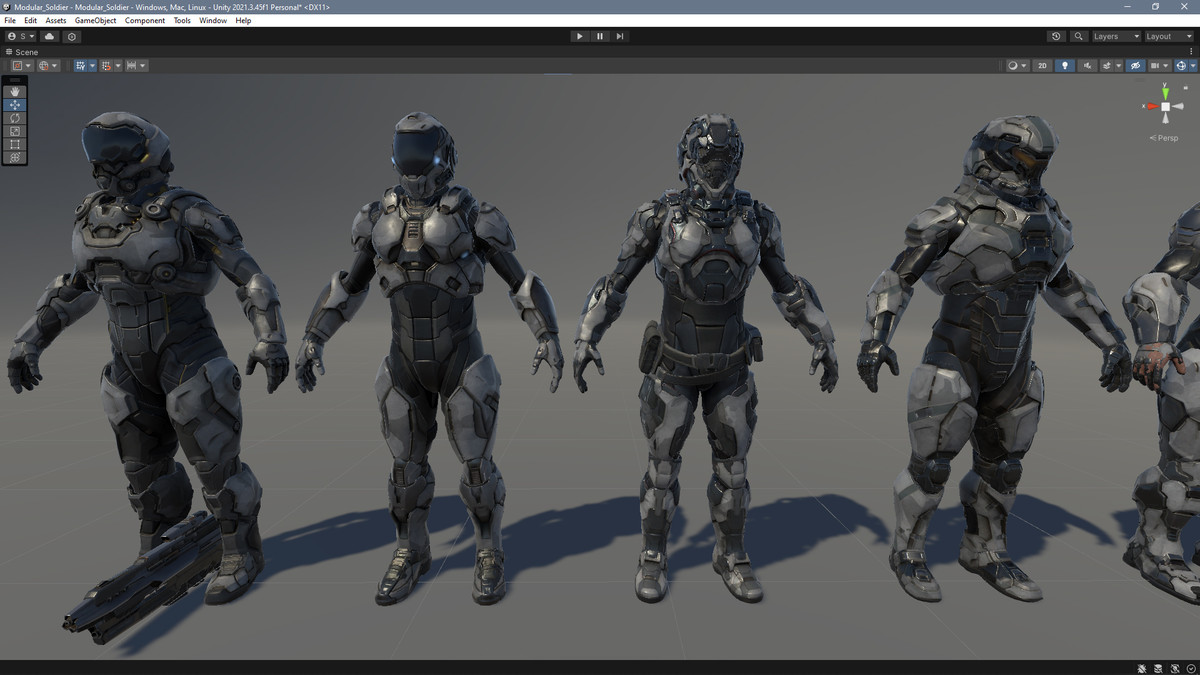Open the GameObject menu
Screen dimensions: 1200x675
(94, 20)
